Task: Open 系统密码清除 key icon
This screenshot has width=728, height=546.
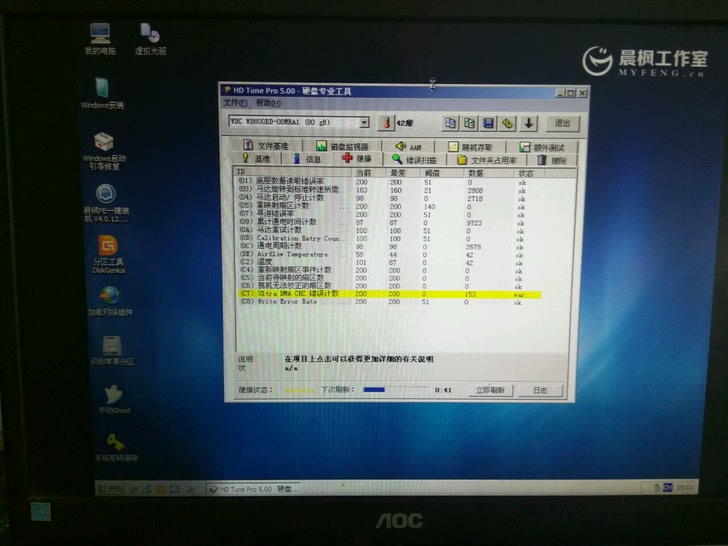Action: click(x=116, y=448)
